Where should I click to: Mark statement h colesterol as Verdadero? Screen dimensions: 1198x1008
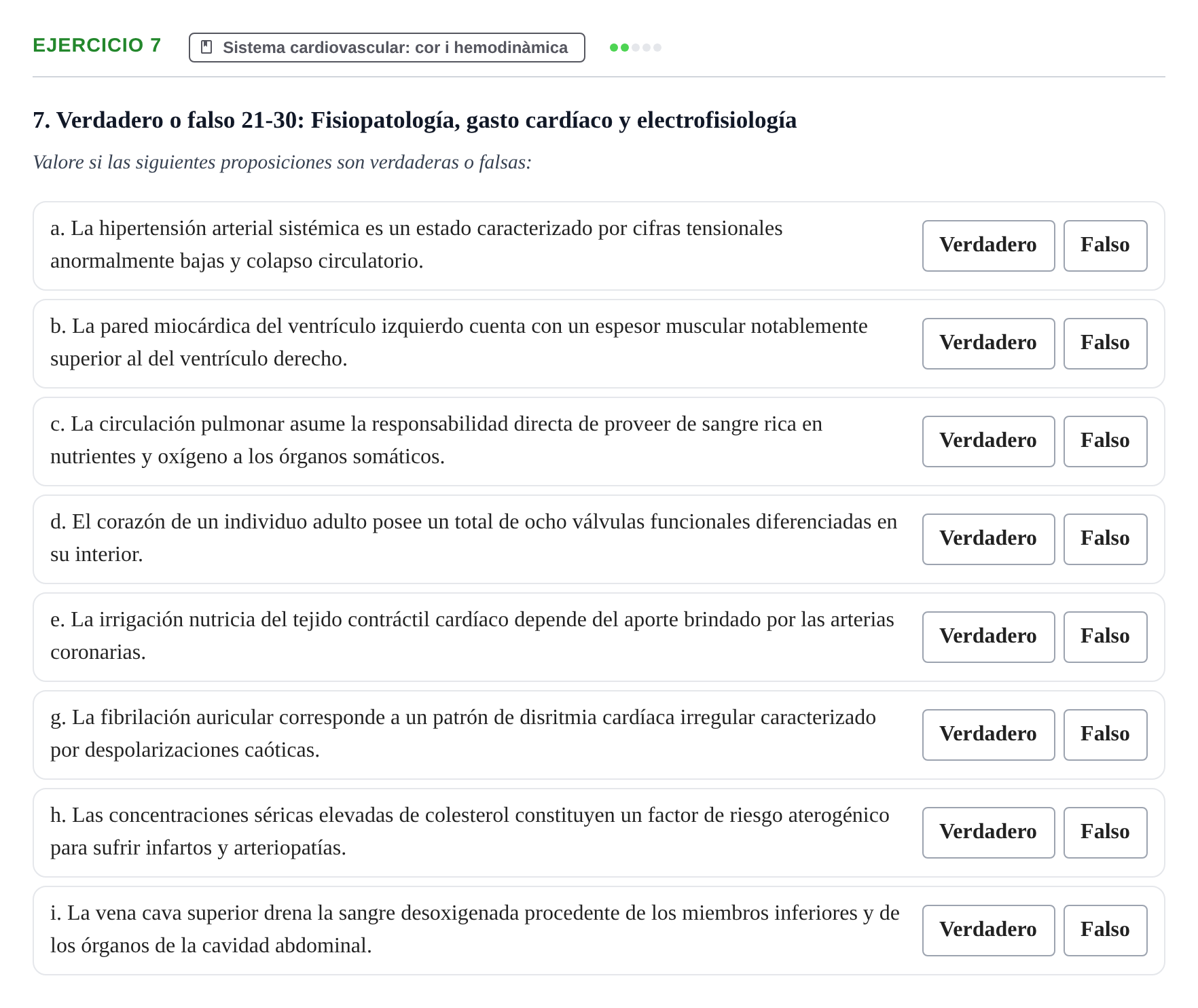[x=988, y=832]
